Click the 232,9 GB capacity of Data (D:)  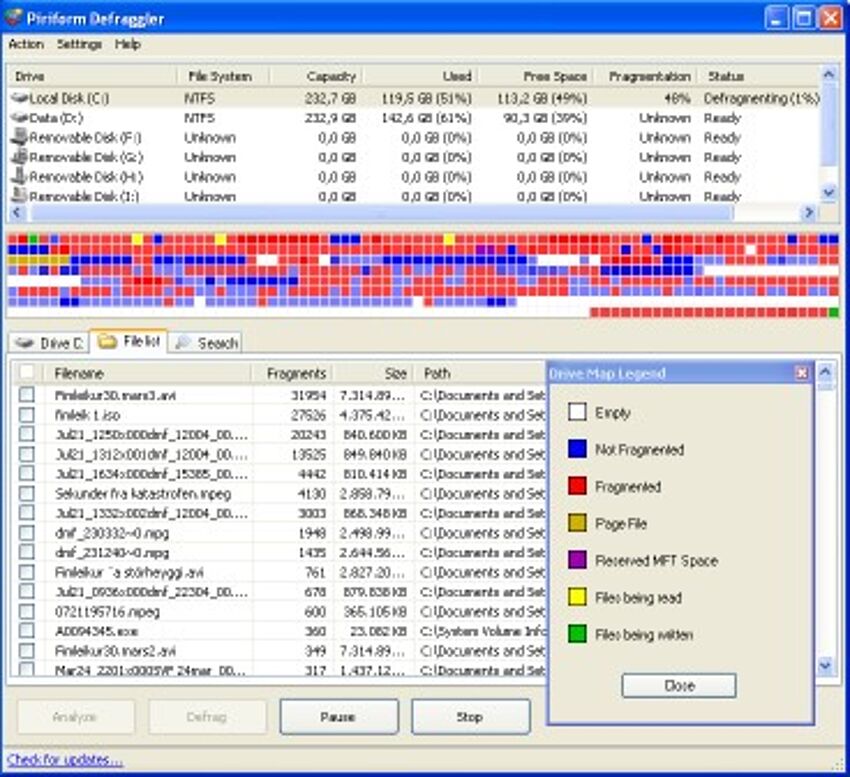click(x=330, y=118)
